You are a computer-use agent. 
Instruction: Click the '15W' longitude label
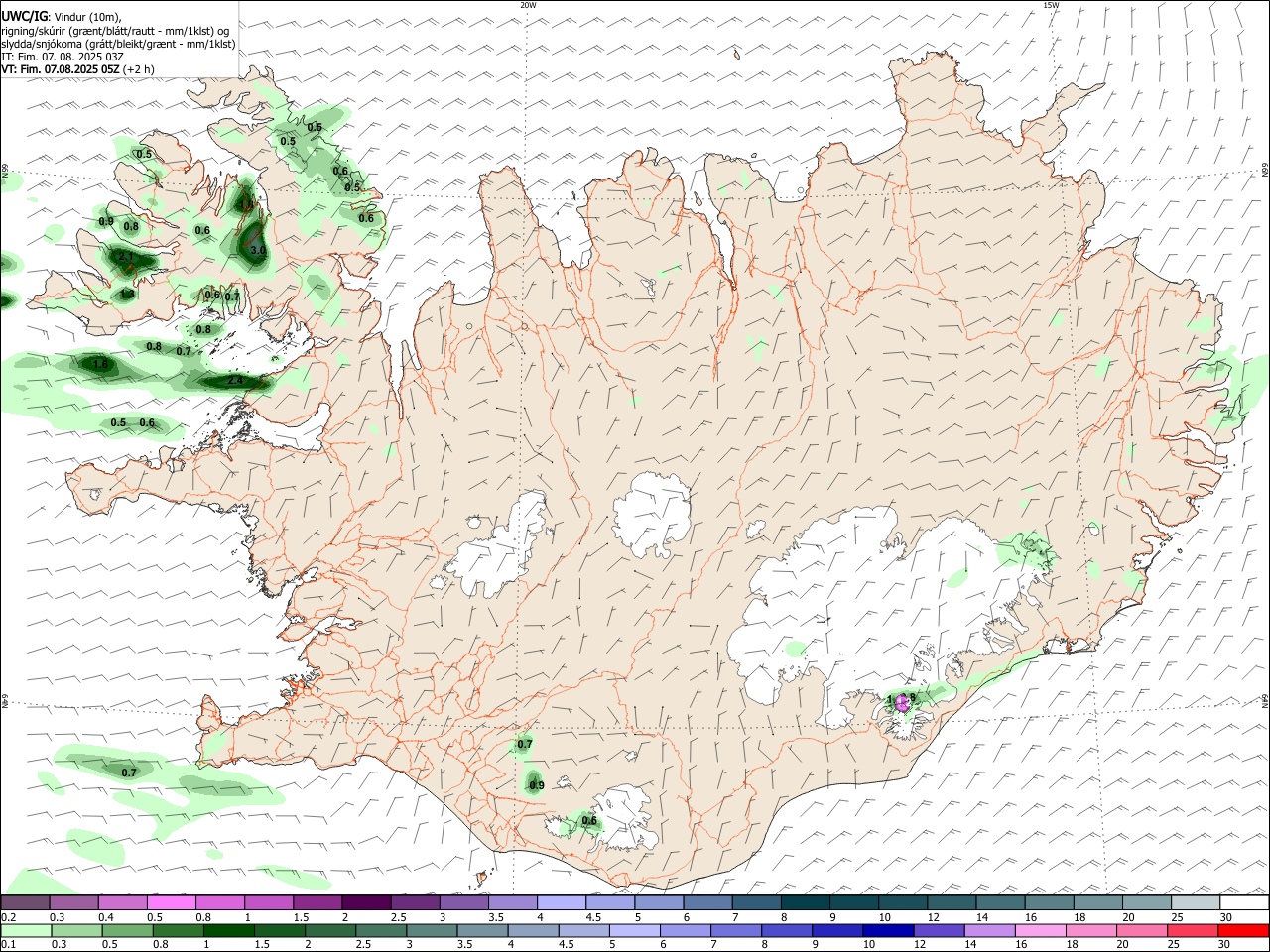click(1051, 5)
